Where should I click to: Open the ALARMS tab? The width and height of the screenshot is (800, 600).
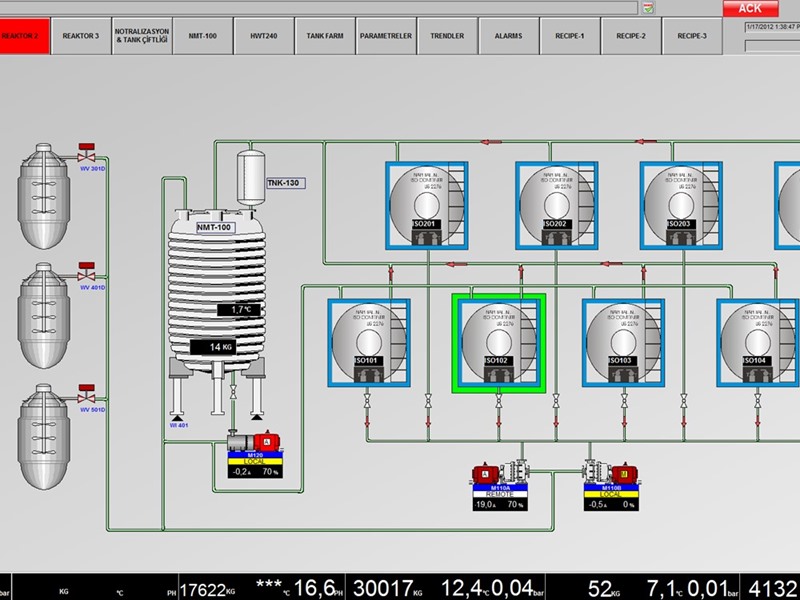click(x=508, y=35)
